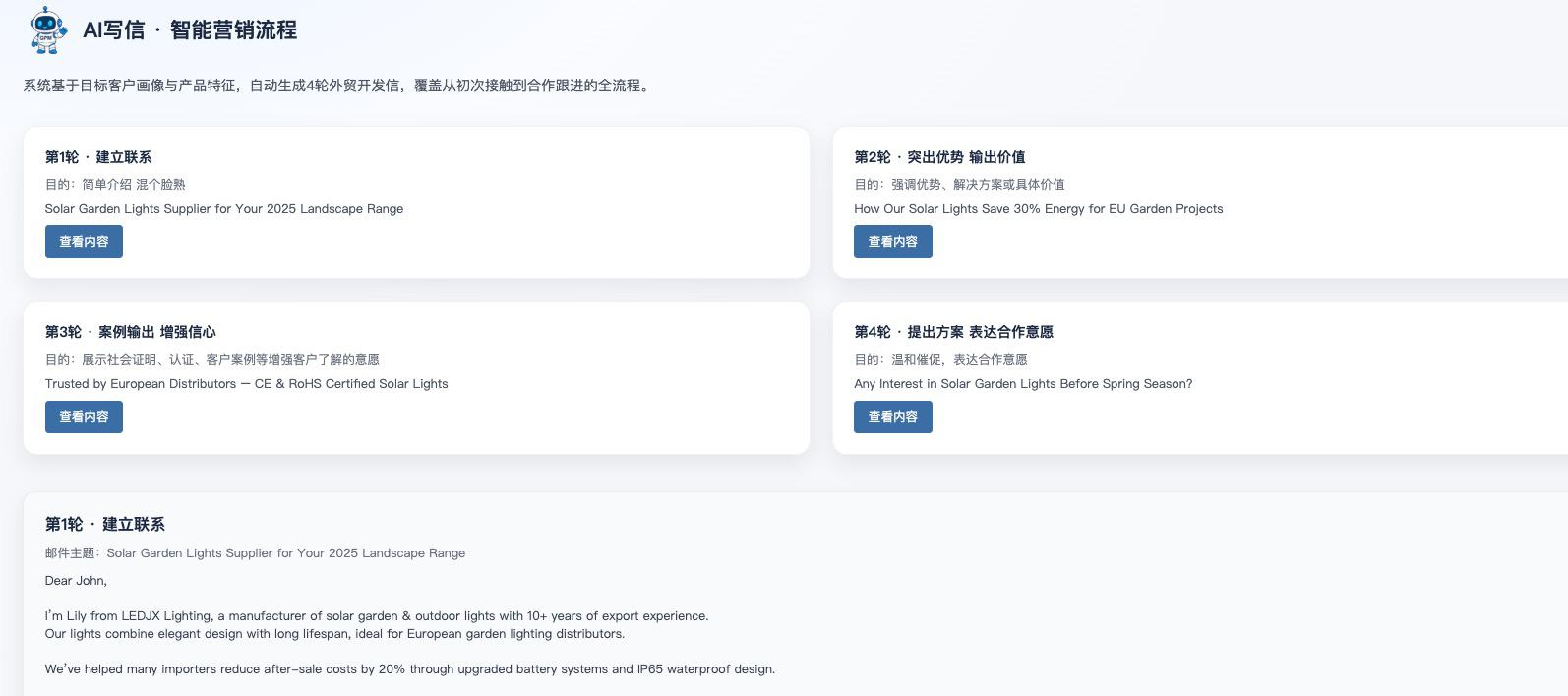Select 'Any Interest in Solar Garden Lights' subject
The width and height of the screenshot is (1568, 696).
point(1022,384)
